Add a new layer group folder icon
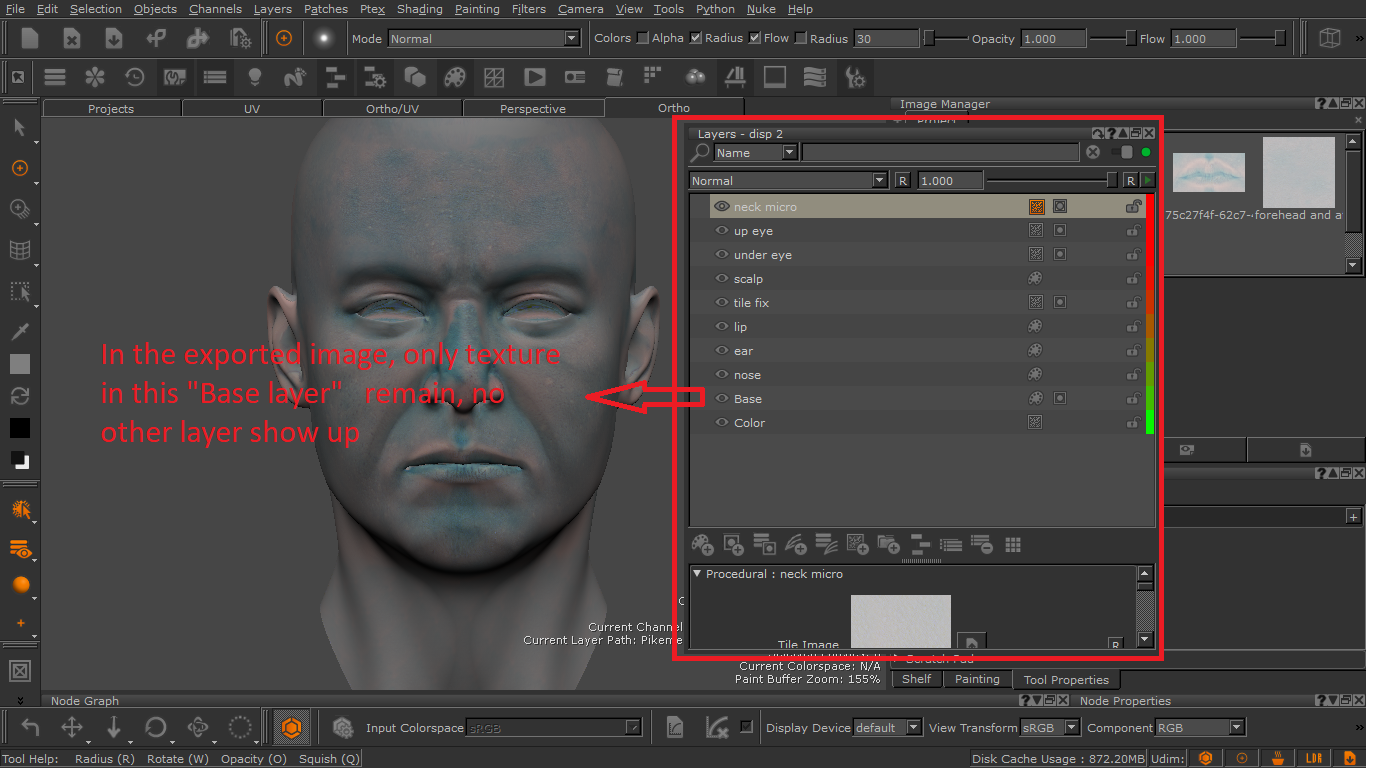This screenshot has height=768, width=1376. [888, 544]
